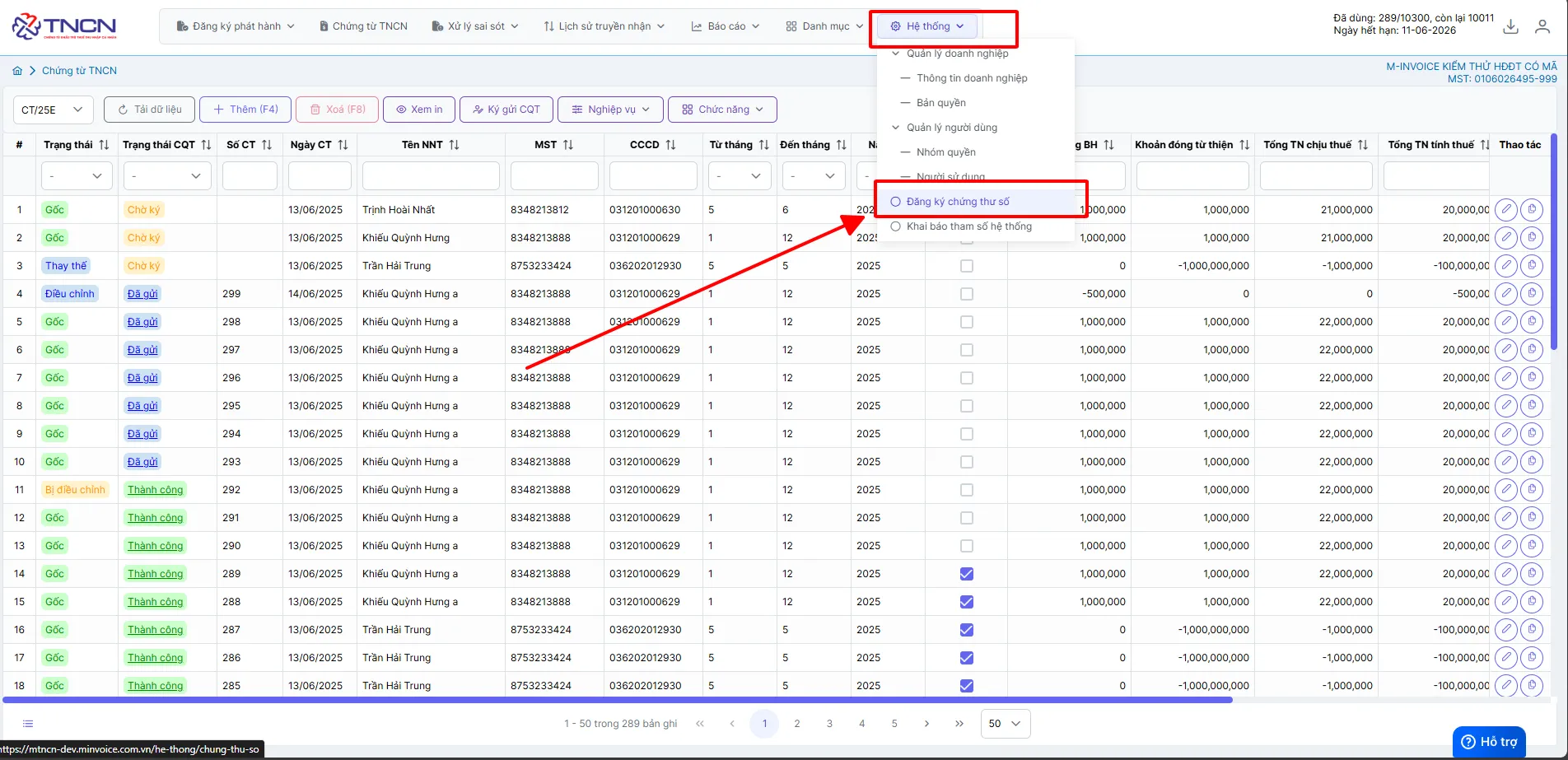Uncheck checkbox in row with số CT 288
The width and height of the screenshot is (1568, 760).
coord(967,602)
